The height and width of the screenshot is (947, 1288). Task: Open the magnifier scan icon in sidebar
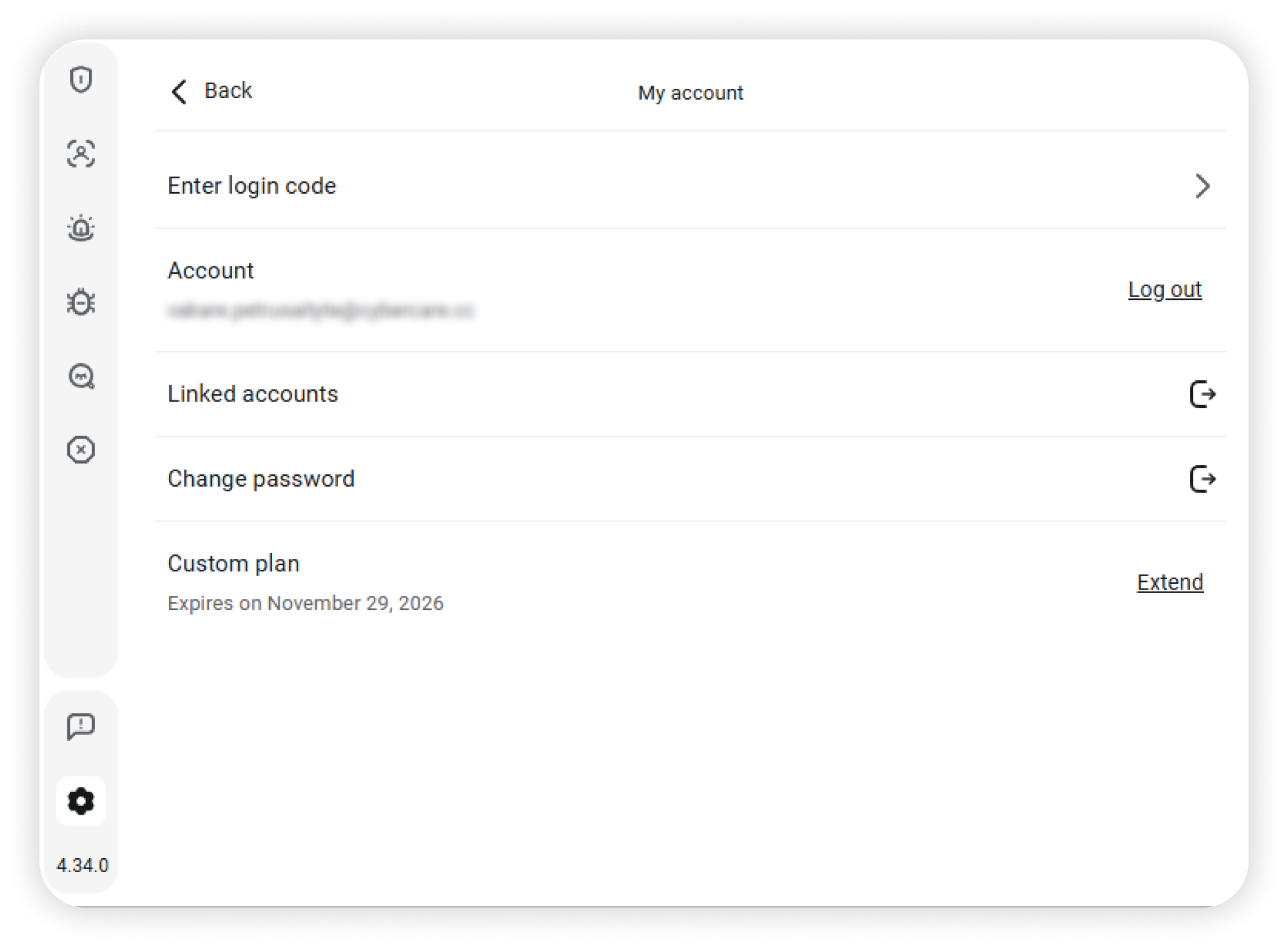coord(81,377)
